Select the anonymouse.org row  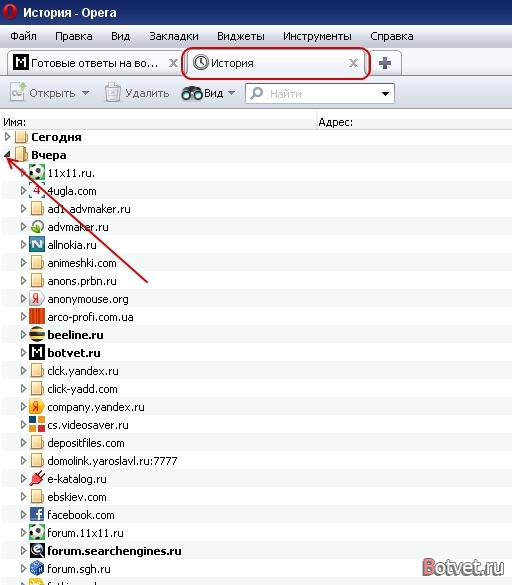click(257, 299)
